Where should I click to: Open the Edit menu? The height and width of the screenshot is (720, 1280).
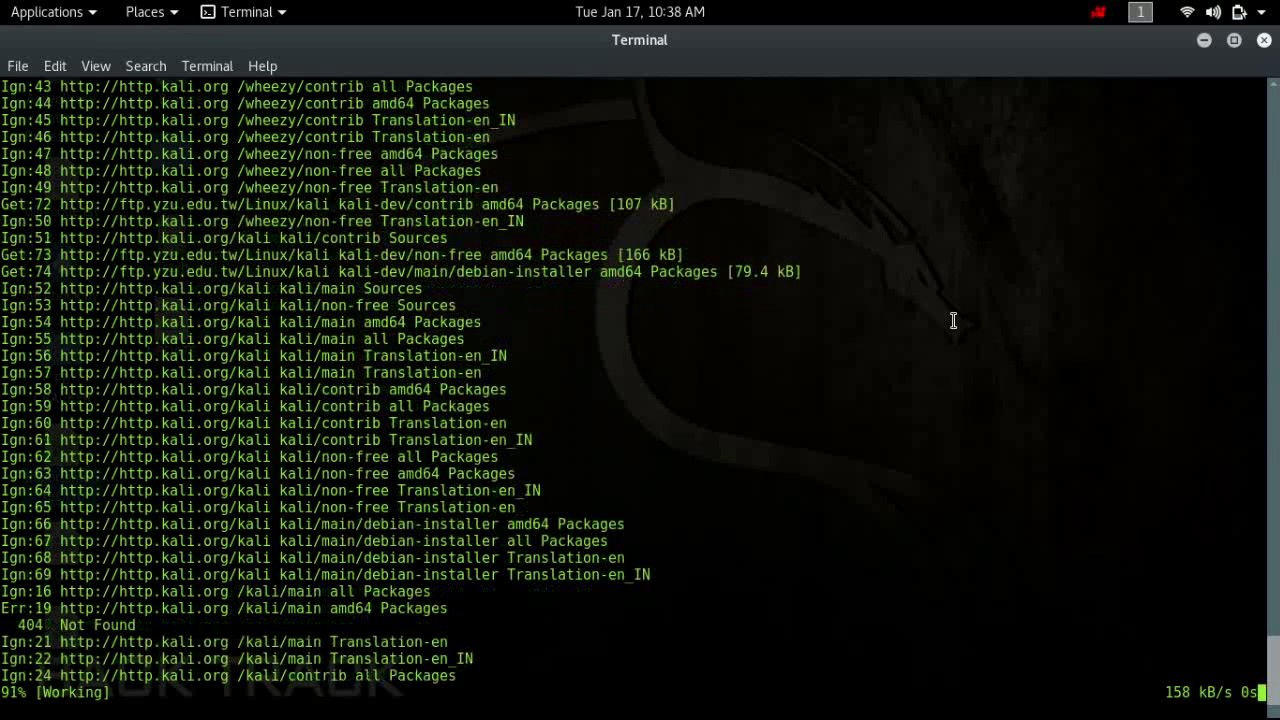tap(55, 66)
